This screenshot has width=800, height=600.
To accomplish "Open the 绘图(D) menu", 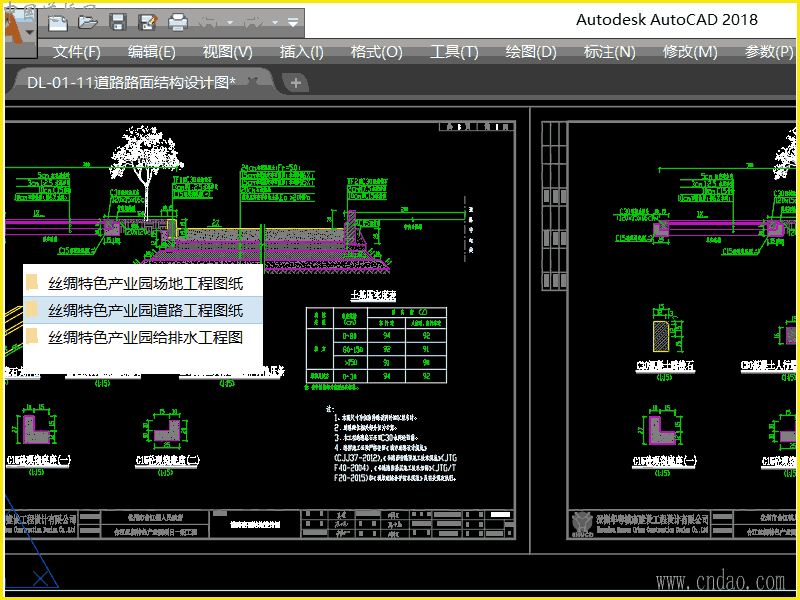I will click(x=531, y=52).
